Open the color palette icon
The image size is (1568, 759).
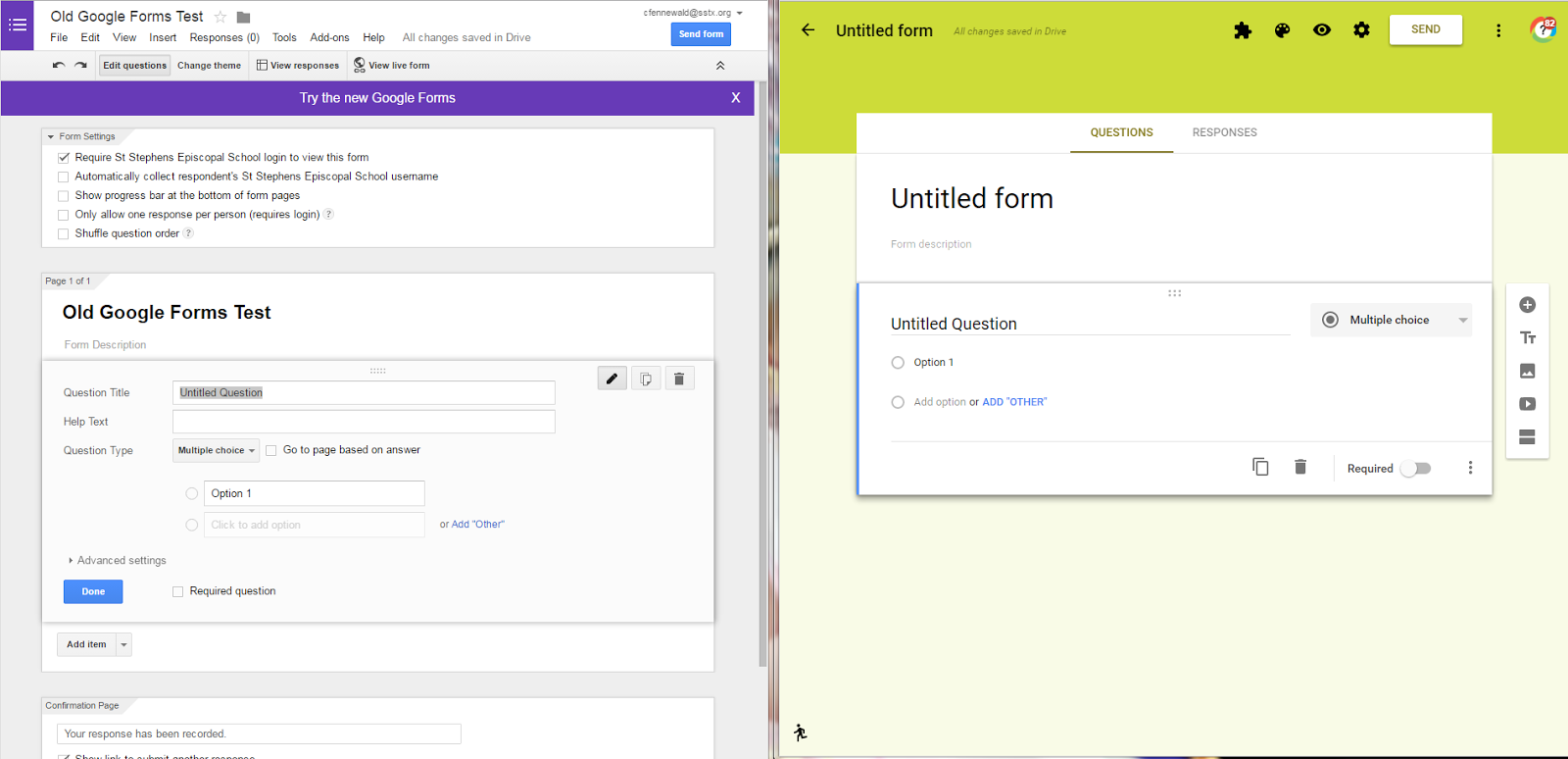click(1282, 30)
